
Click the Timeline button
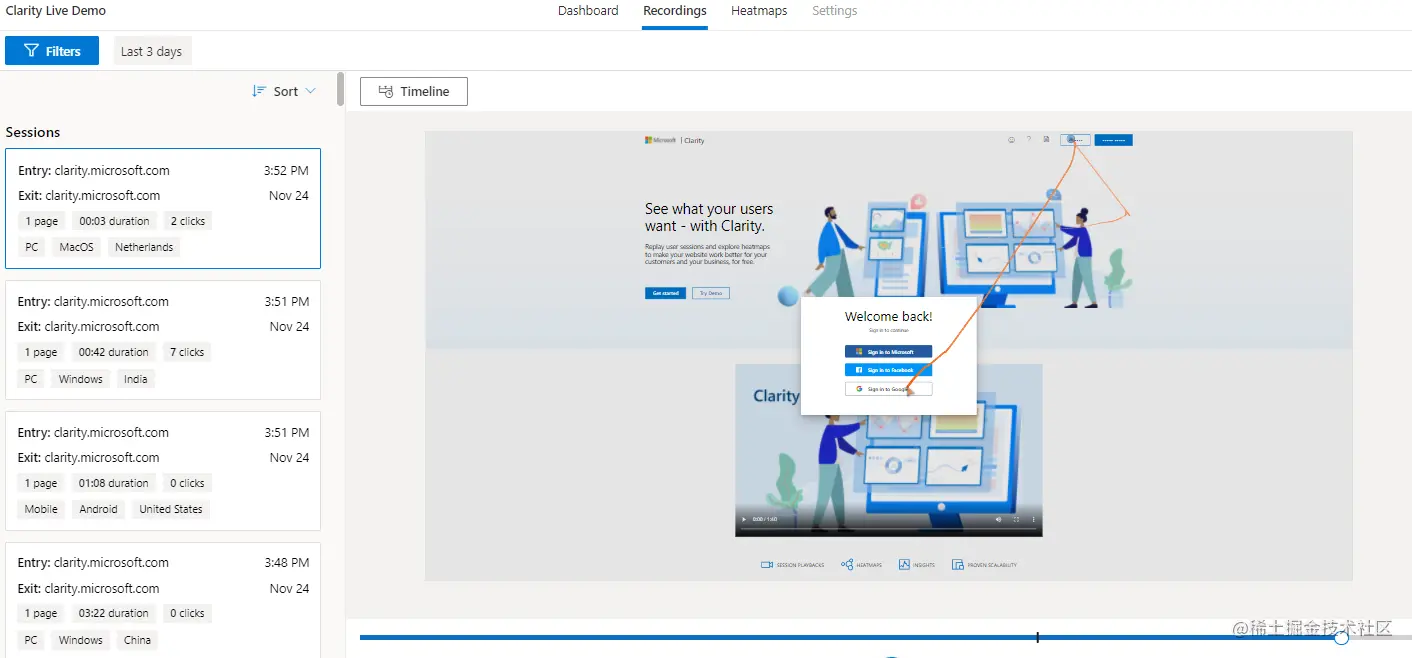coord(414,91)
